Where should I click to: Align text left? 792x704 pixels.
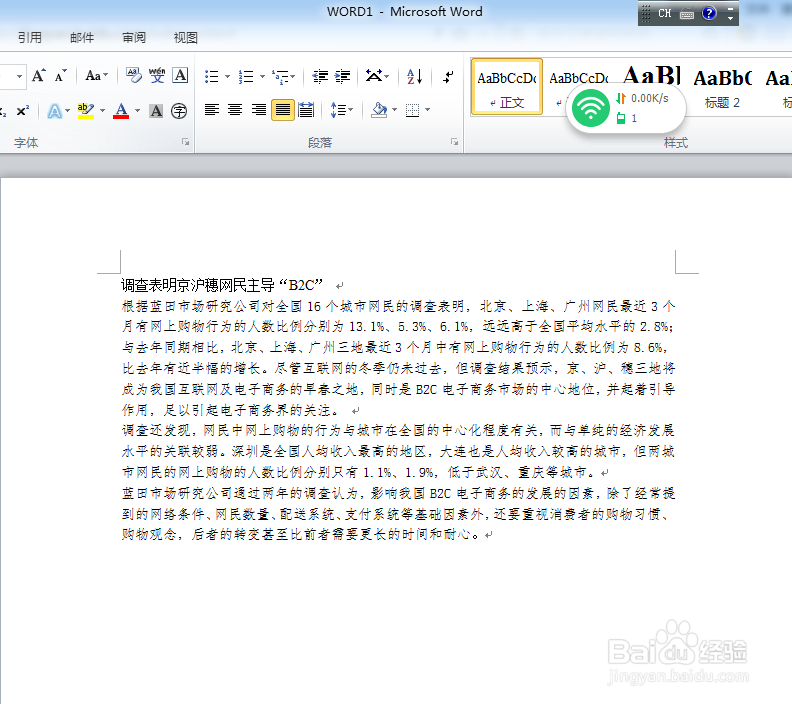pos(212,110)
